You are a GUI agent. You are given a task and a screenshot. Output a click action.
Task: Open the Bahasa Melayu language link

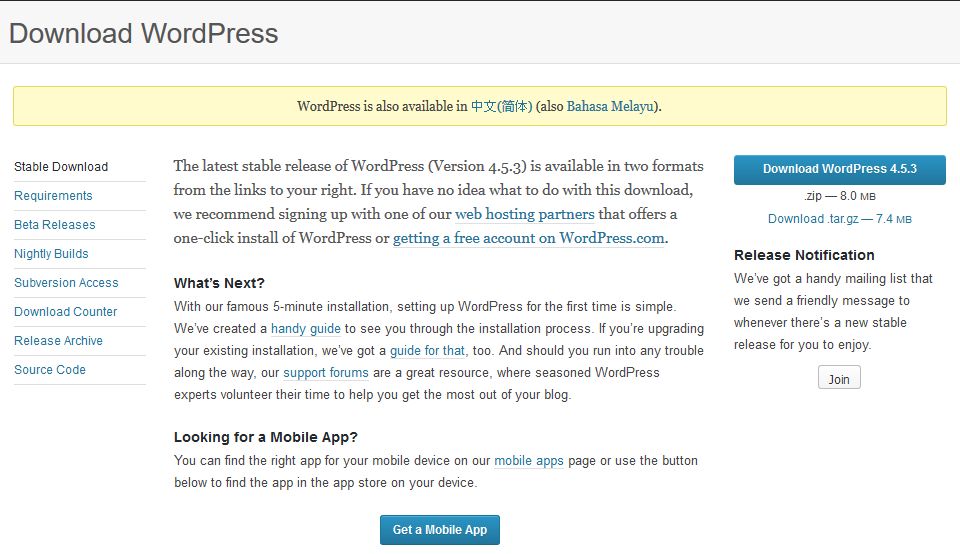point(610,106)
